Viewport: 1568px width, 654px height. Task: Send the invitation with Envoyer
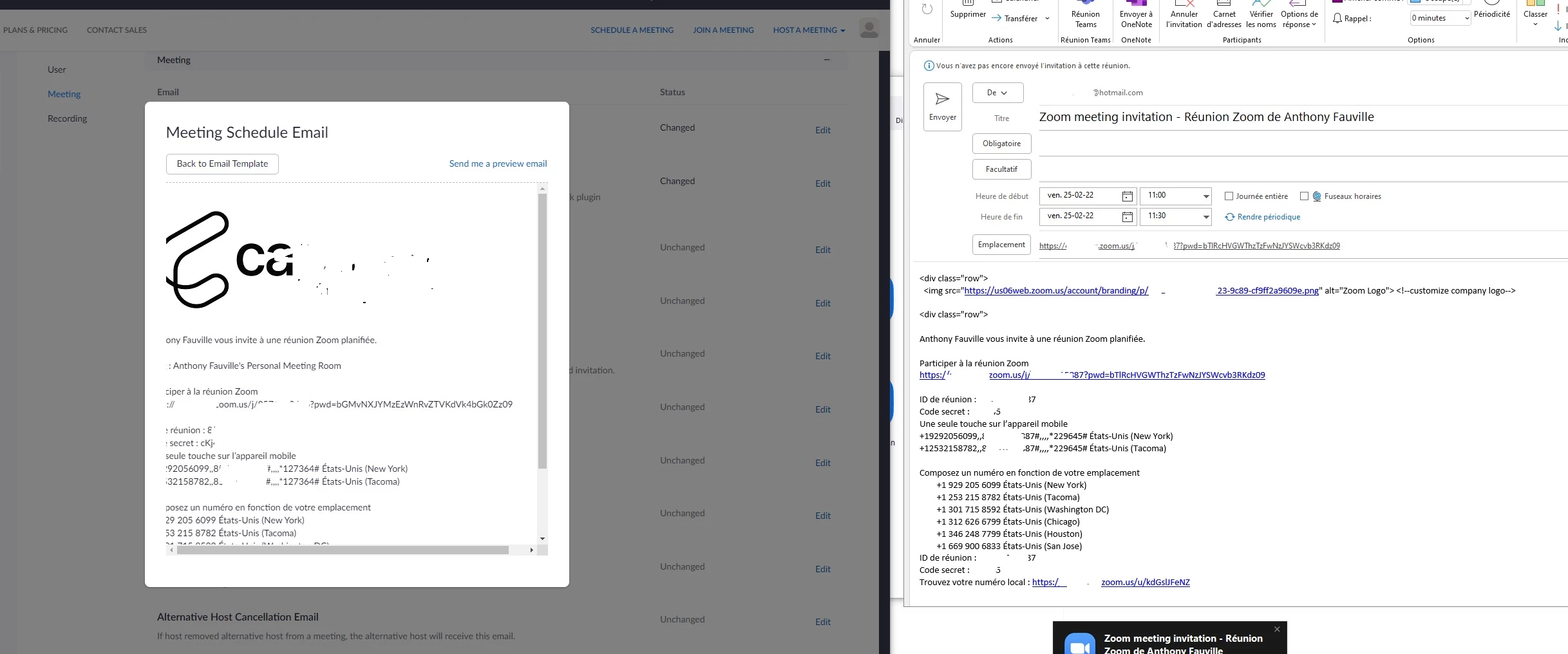pos(943,107)
